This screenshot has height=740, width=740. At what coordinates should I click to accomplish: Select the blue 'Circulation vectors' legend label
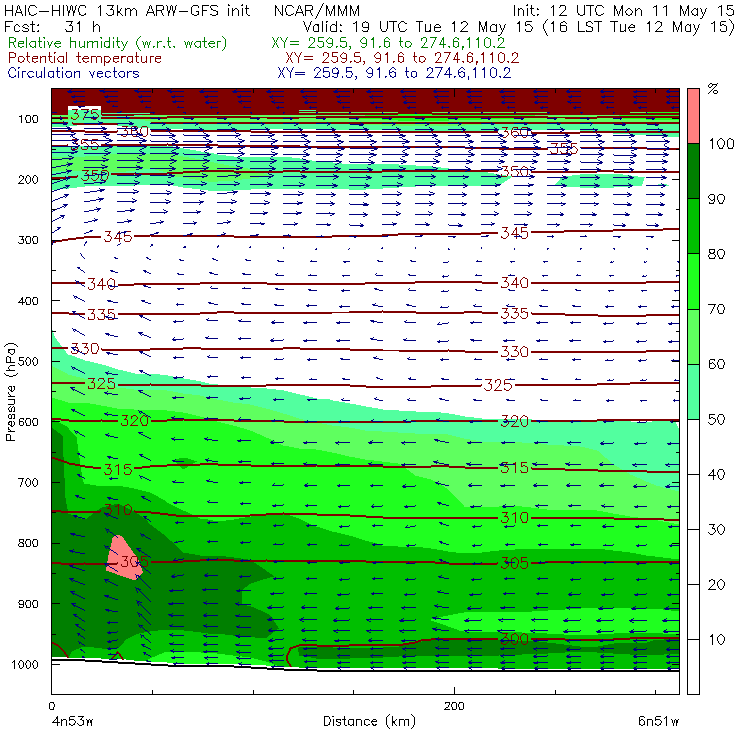(x=74, y=73)
